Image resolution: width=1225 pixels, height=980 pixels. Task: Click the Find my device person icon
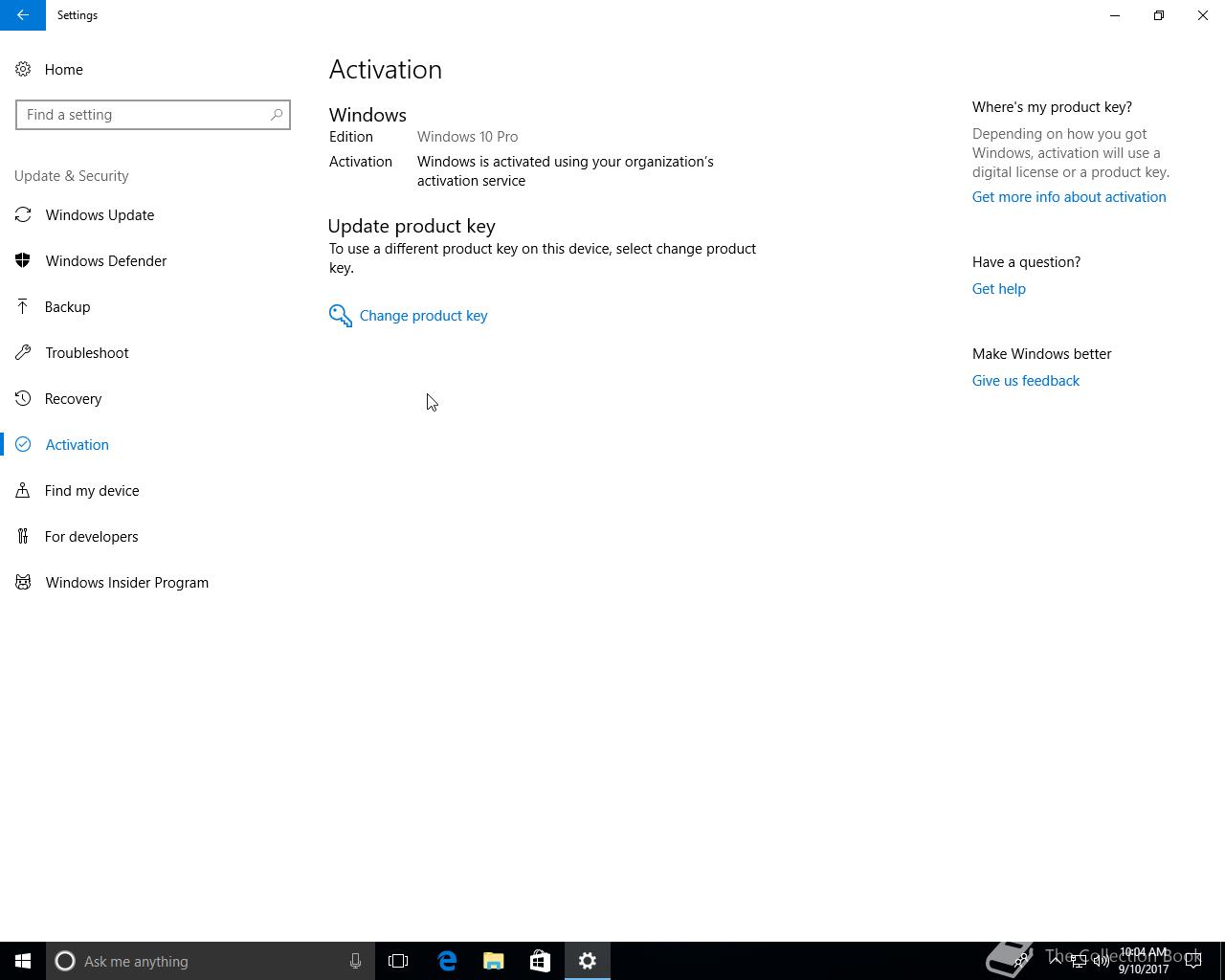[23, 491]
